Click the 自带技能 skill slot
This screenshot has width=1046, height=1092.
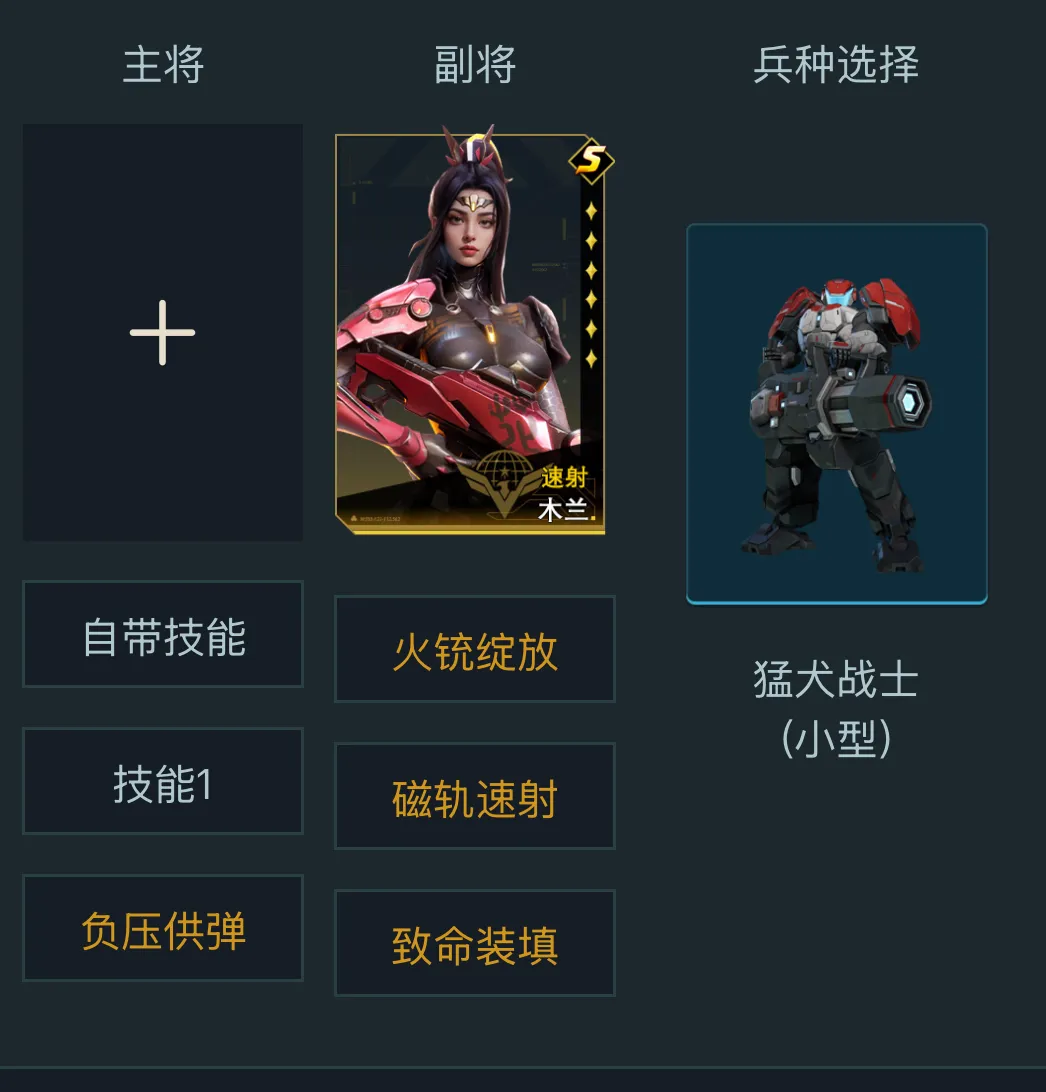[x=163, y=634]
